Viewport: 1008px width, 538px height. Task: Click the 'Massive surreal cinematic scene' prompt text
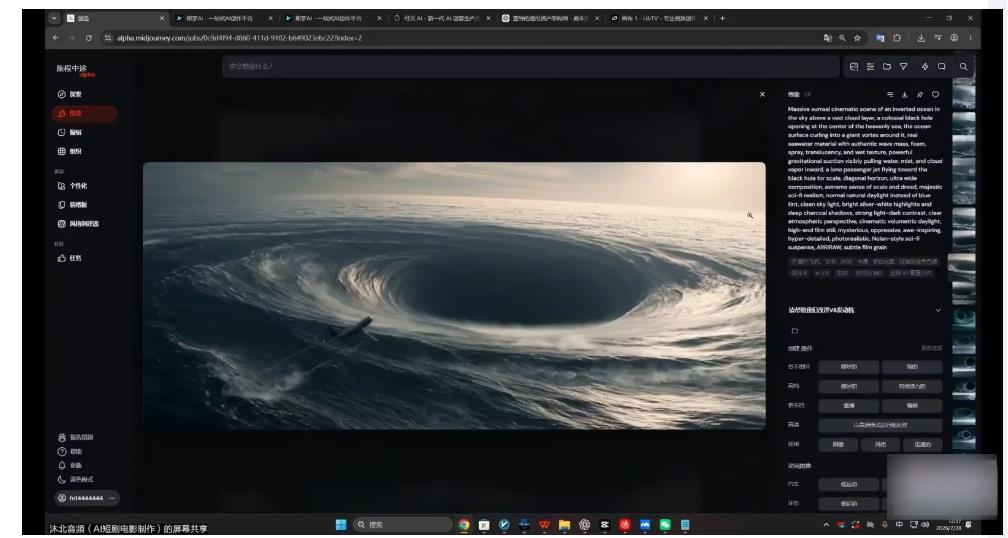(865, 178)
